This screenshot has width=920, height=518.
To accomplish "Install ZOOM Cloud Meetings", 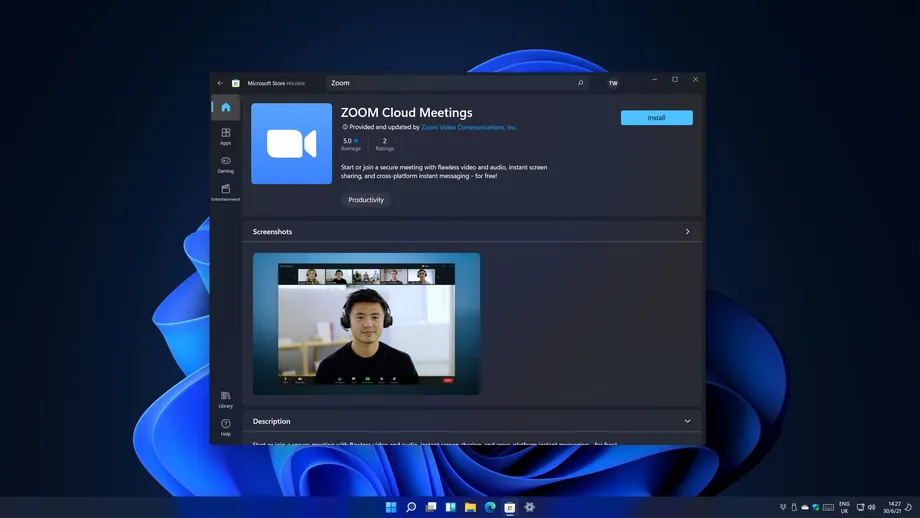I will 656,118.
